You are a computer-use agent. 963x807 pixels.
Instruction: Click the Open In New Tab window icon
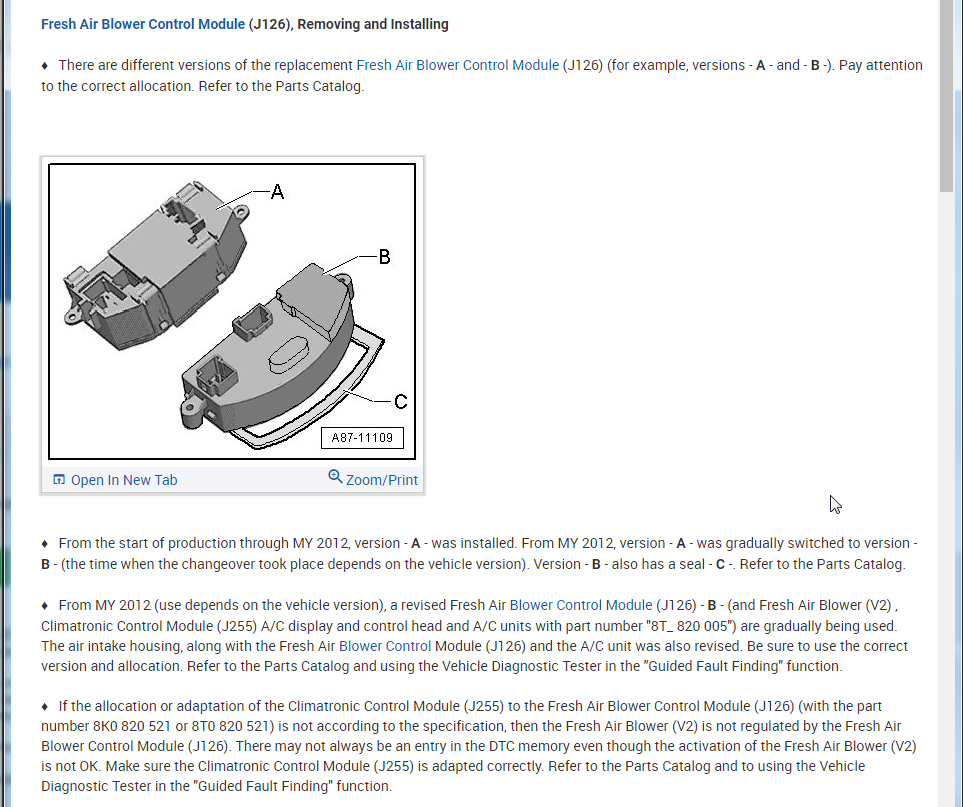click(x=59, y=479)
